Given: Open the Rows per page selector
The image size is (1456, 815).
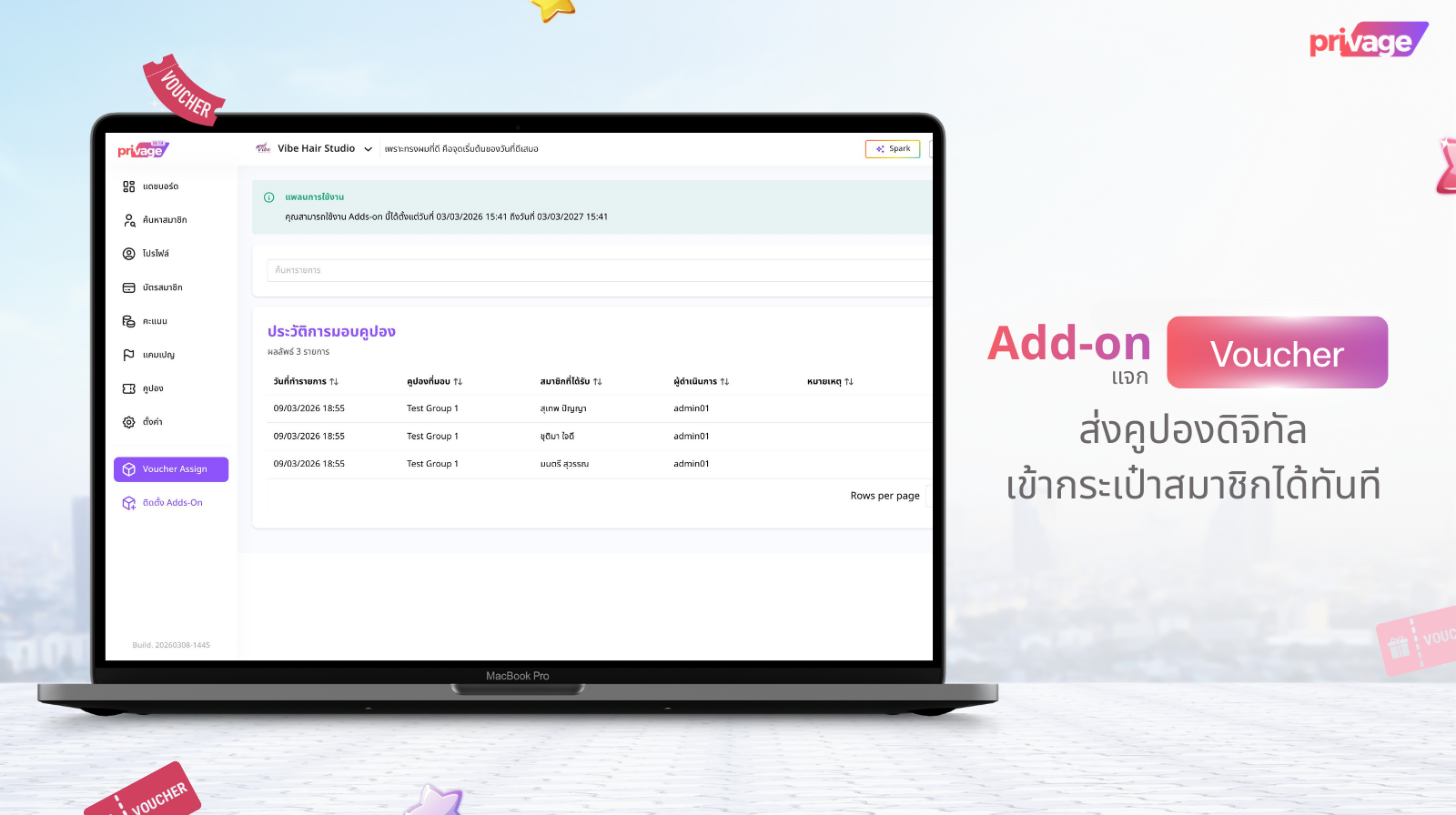Looking at the screenshot, I should pos(885,496).
